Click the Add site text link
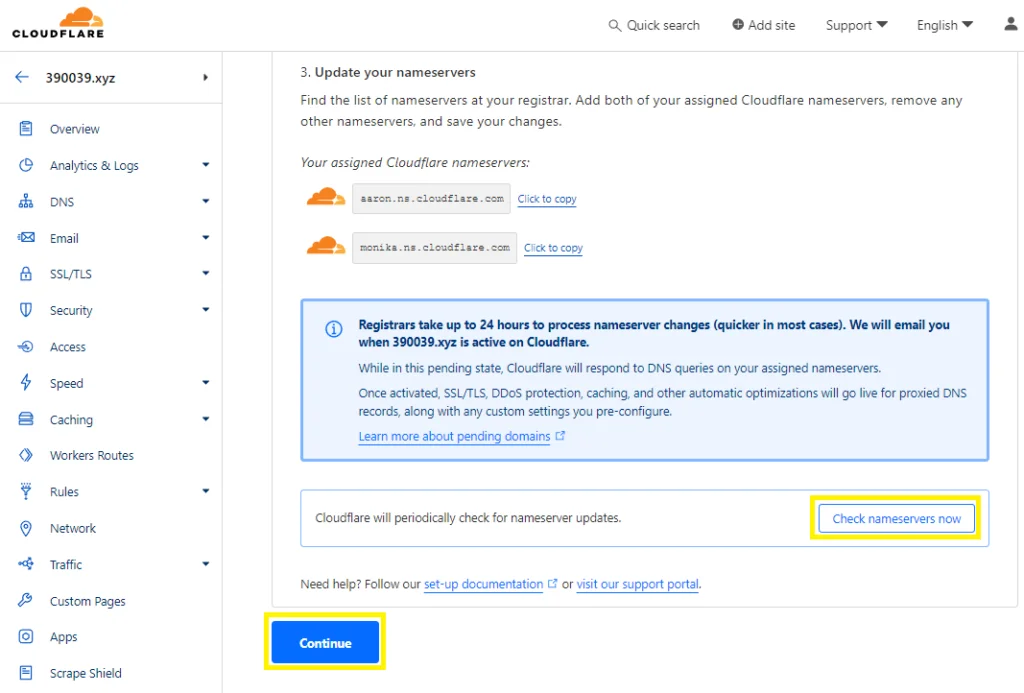Screen dimensions: 1024x693 tap(771, 25)
